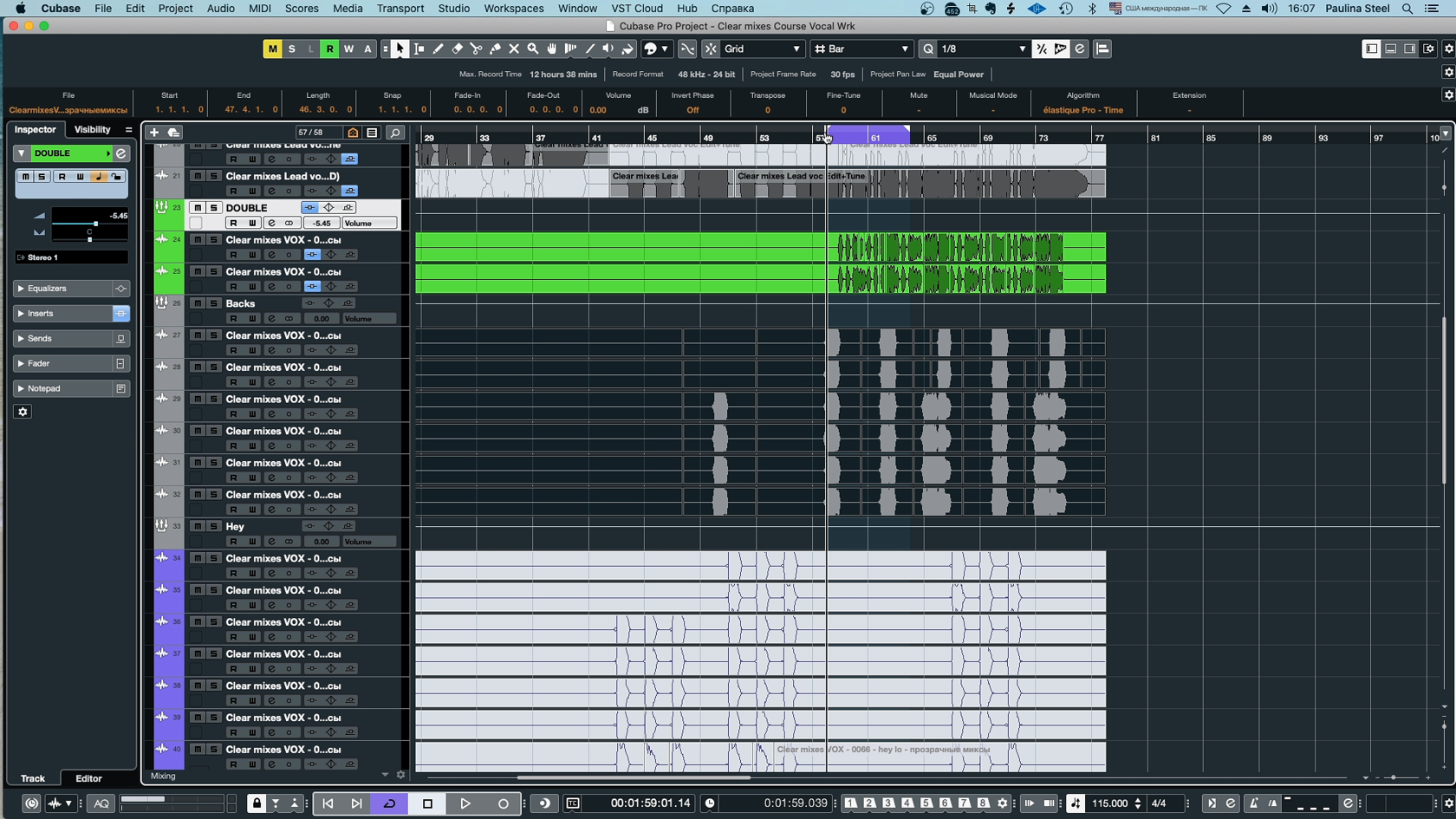Open inspector settings gear icon
The image size is (1456, 819).
click(23, 412)
